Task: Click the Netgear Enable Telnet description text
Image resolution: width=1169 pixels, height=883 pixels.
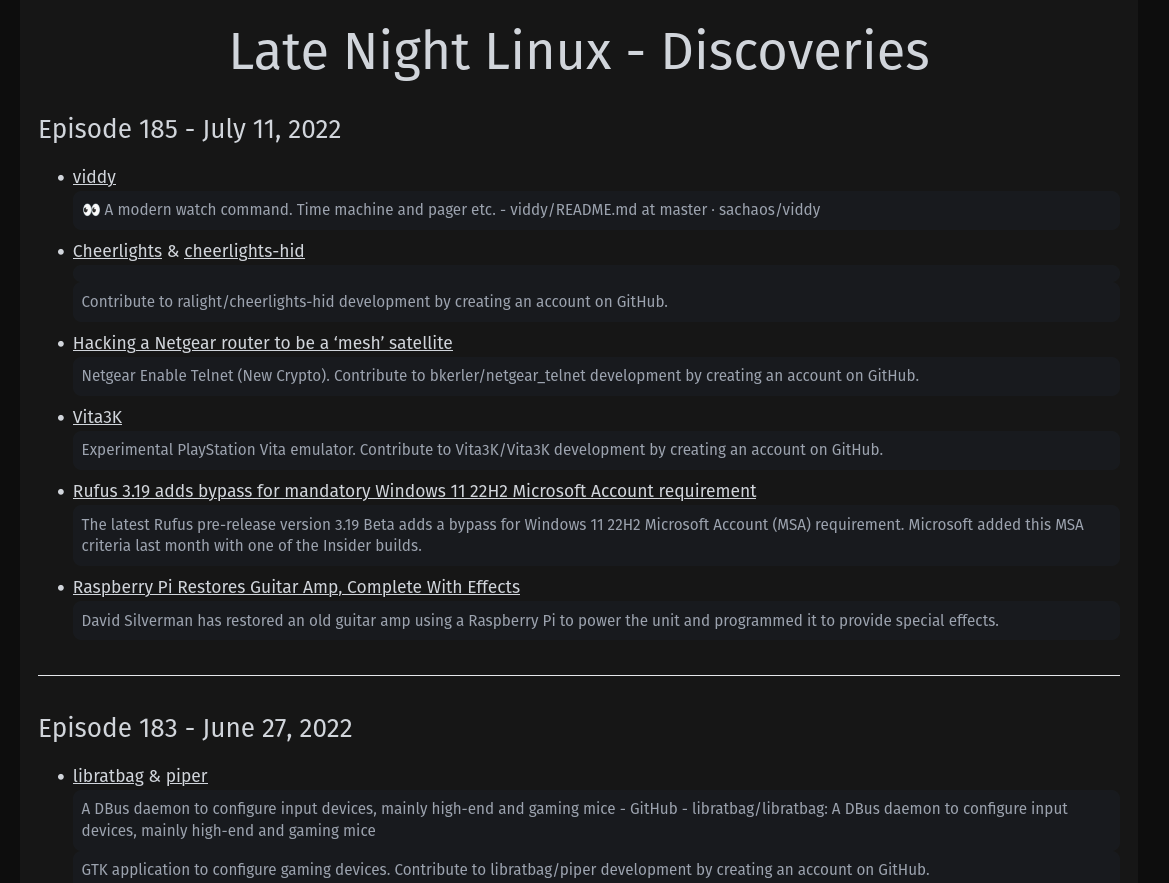Action: [499, 376]
